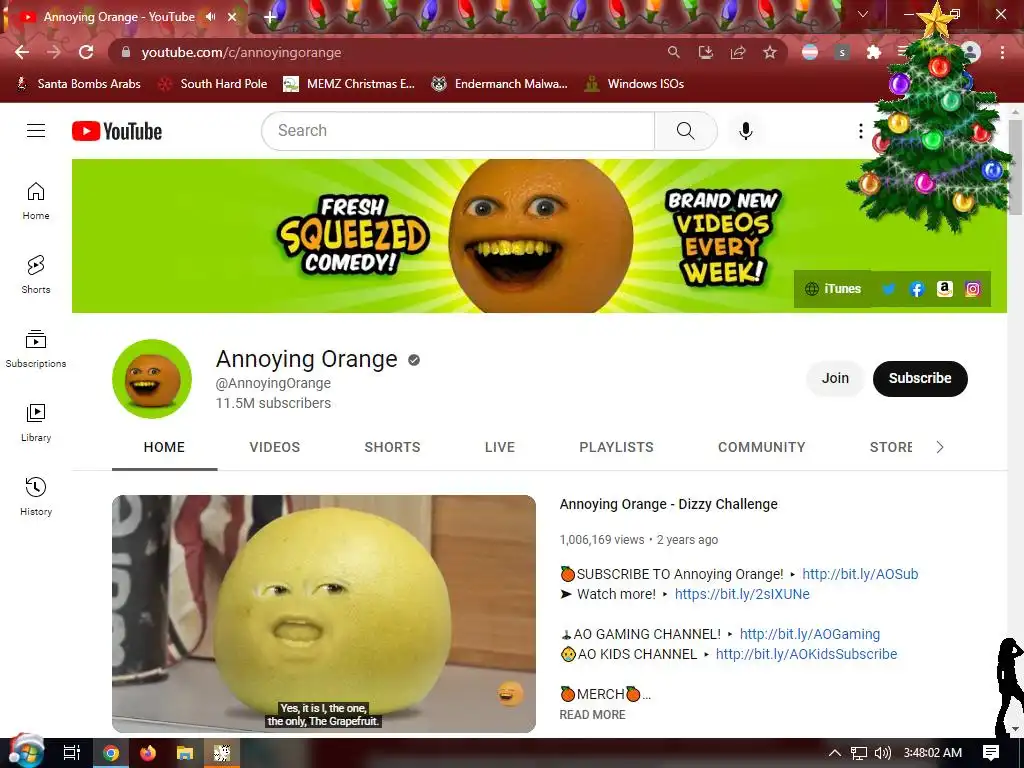
Task: Go to Home in the sidebar
Action: pyautogui.click(x=36, y=200)
